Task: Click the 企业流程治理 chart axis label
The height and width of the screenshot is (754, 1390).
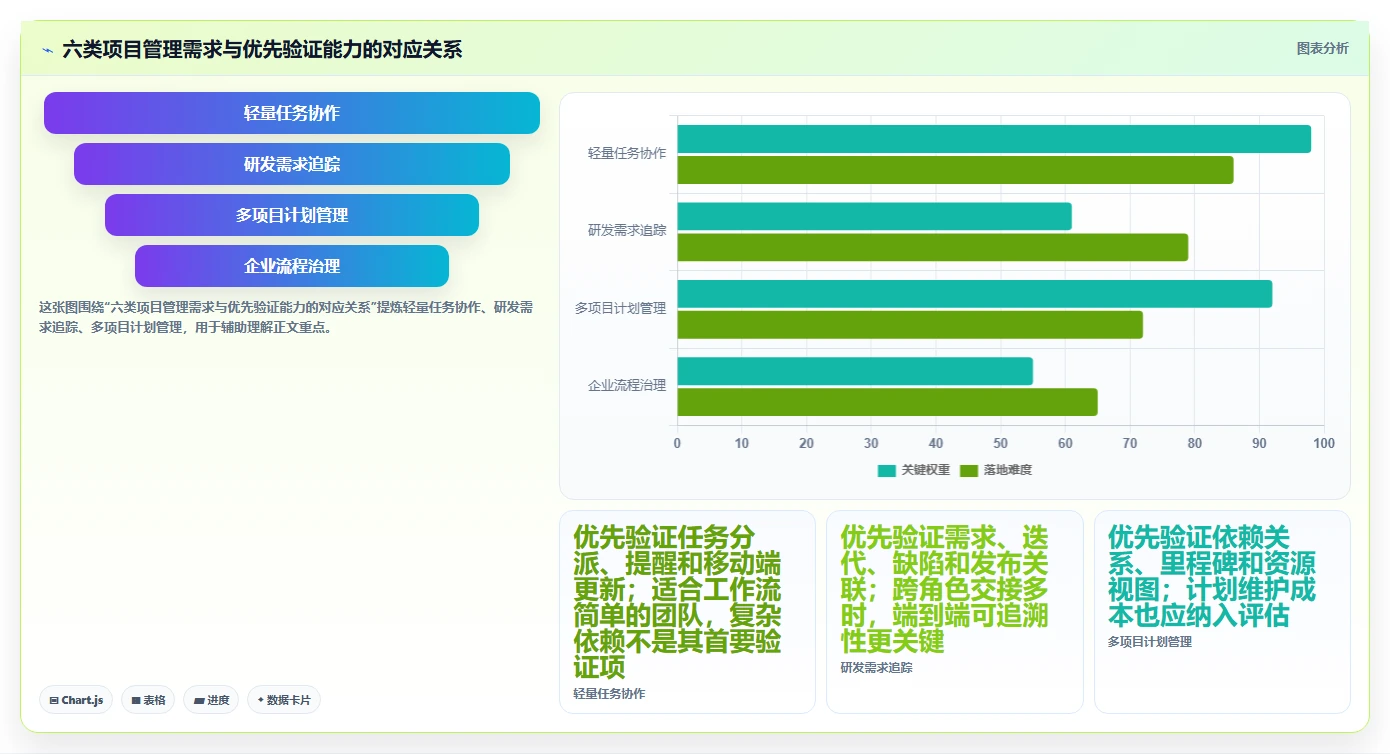Action: coord(627,386)
